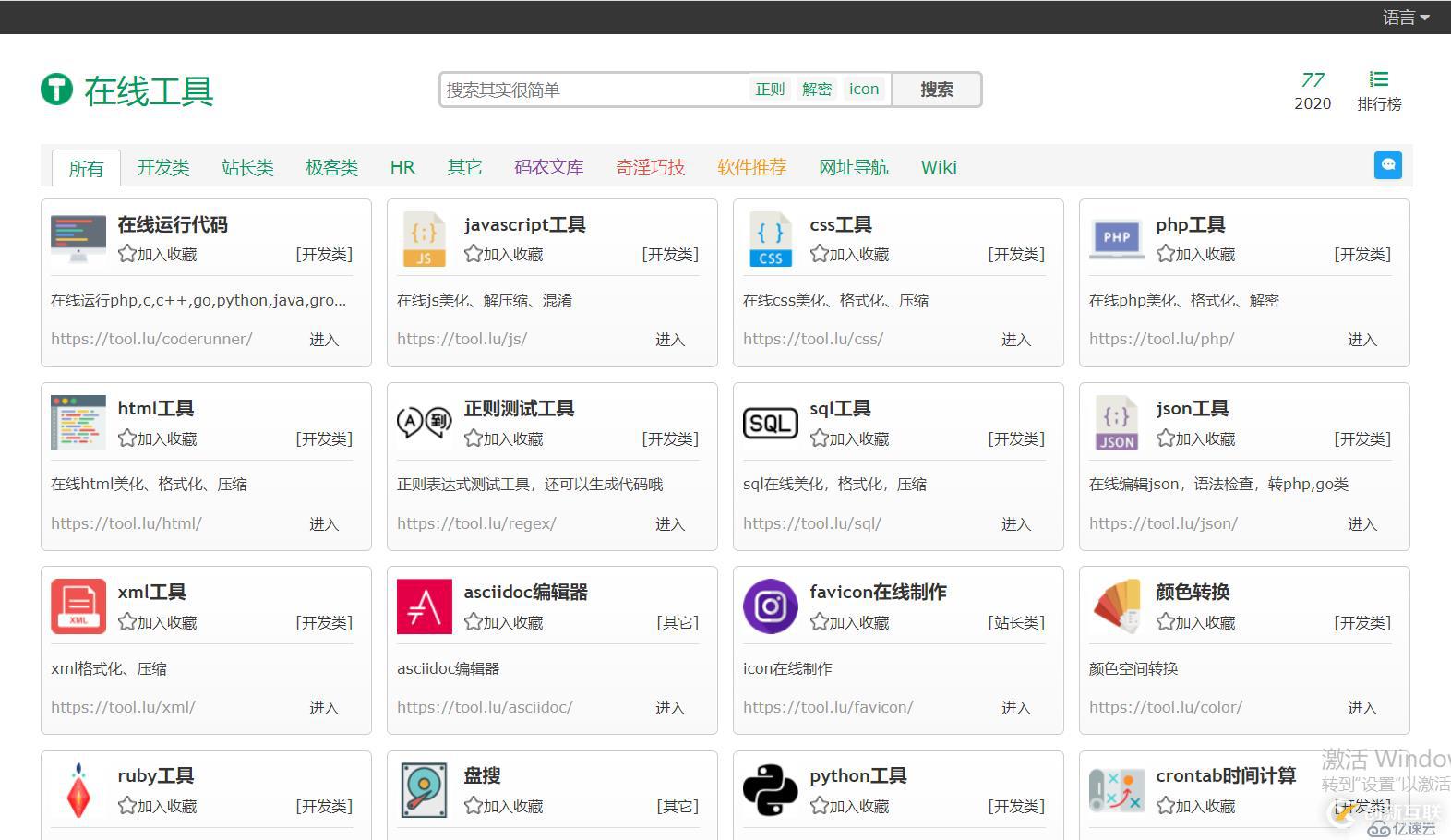
Task: Click the 解密 search shortcut tag
Action: click(x=817, y=89)
